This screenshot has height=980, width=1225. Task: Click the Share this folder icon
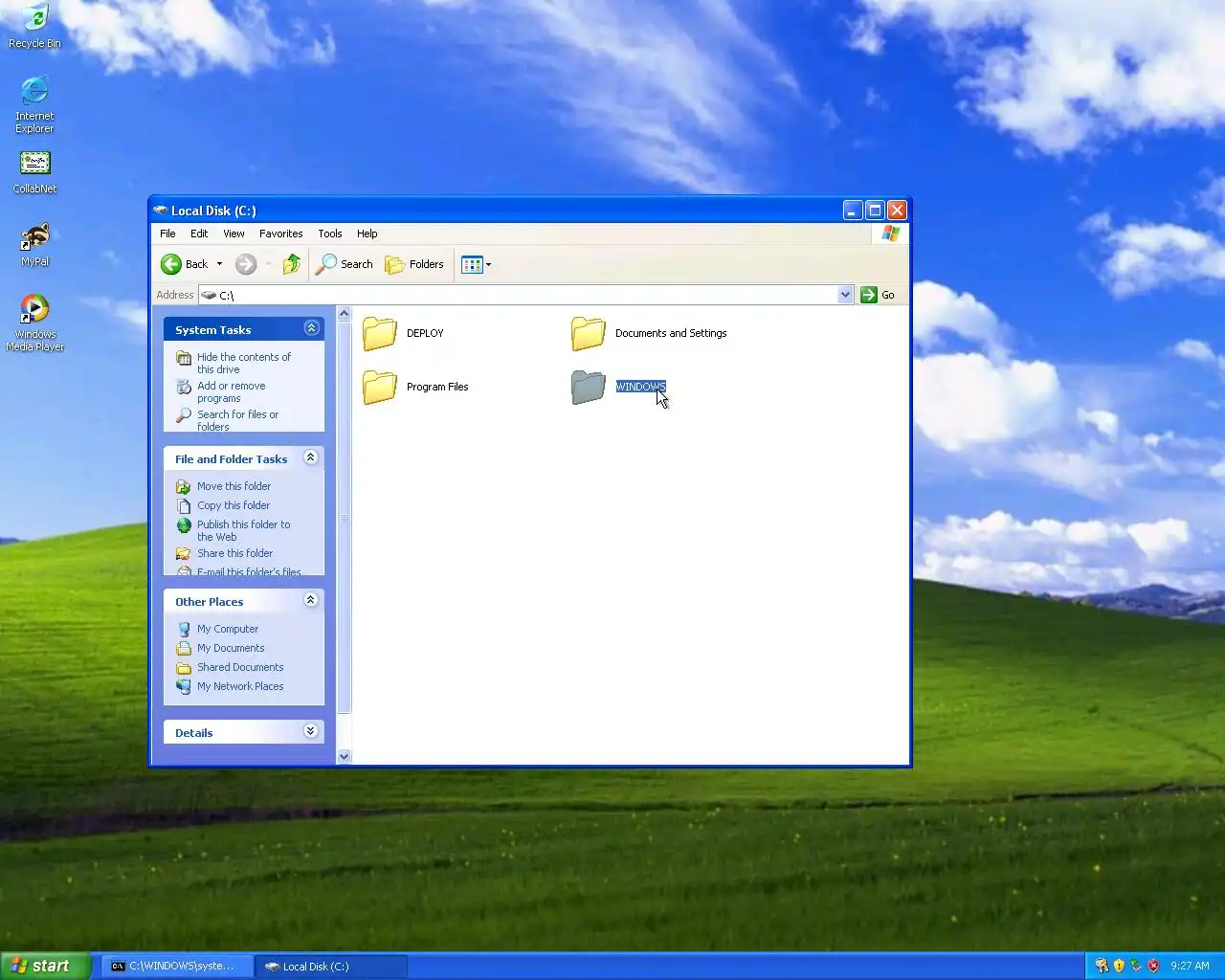(184, 553)
